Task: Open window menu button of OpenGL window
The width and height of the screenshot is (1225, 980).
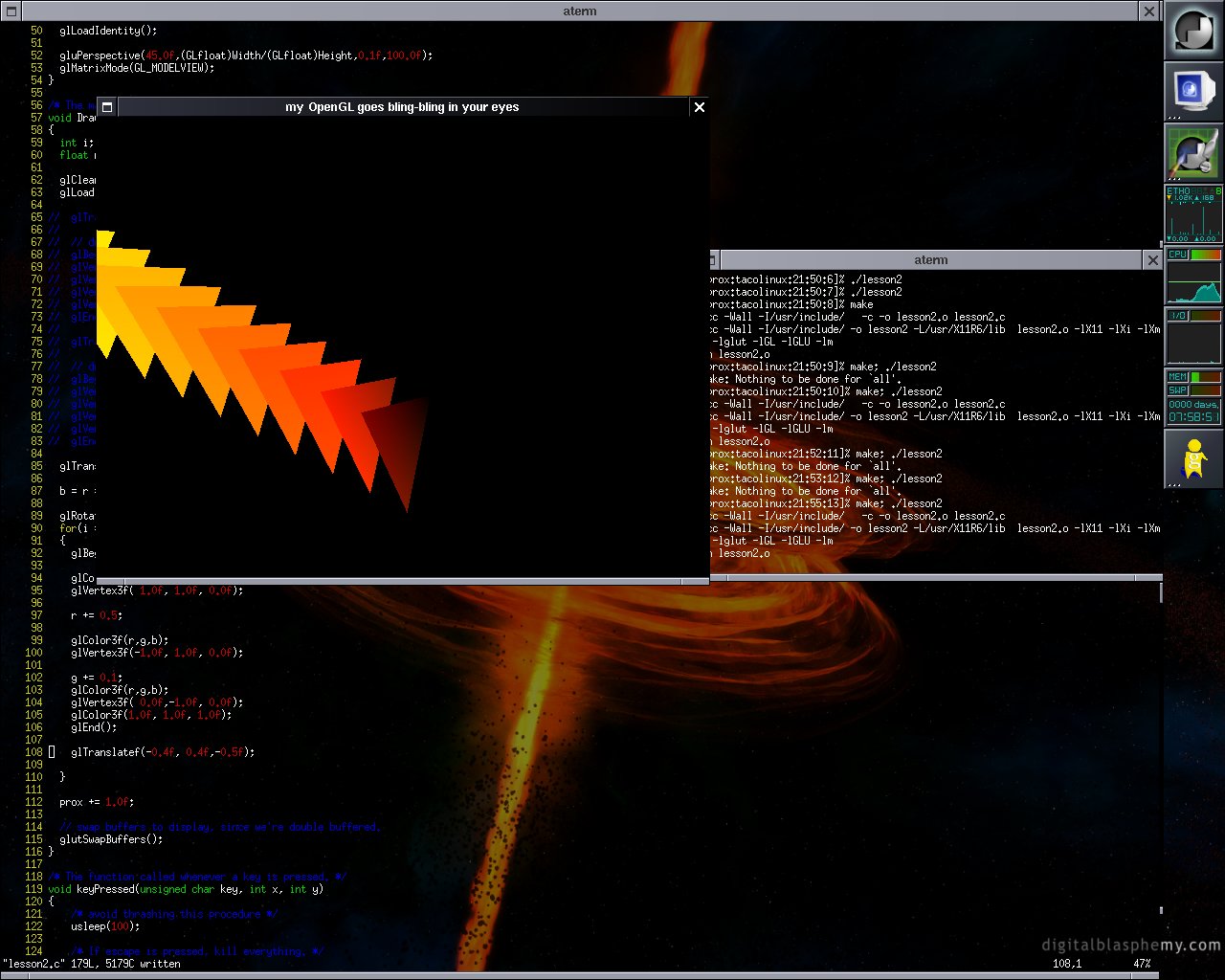Action: [107, 107]
